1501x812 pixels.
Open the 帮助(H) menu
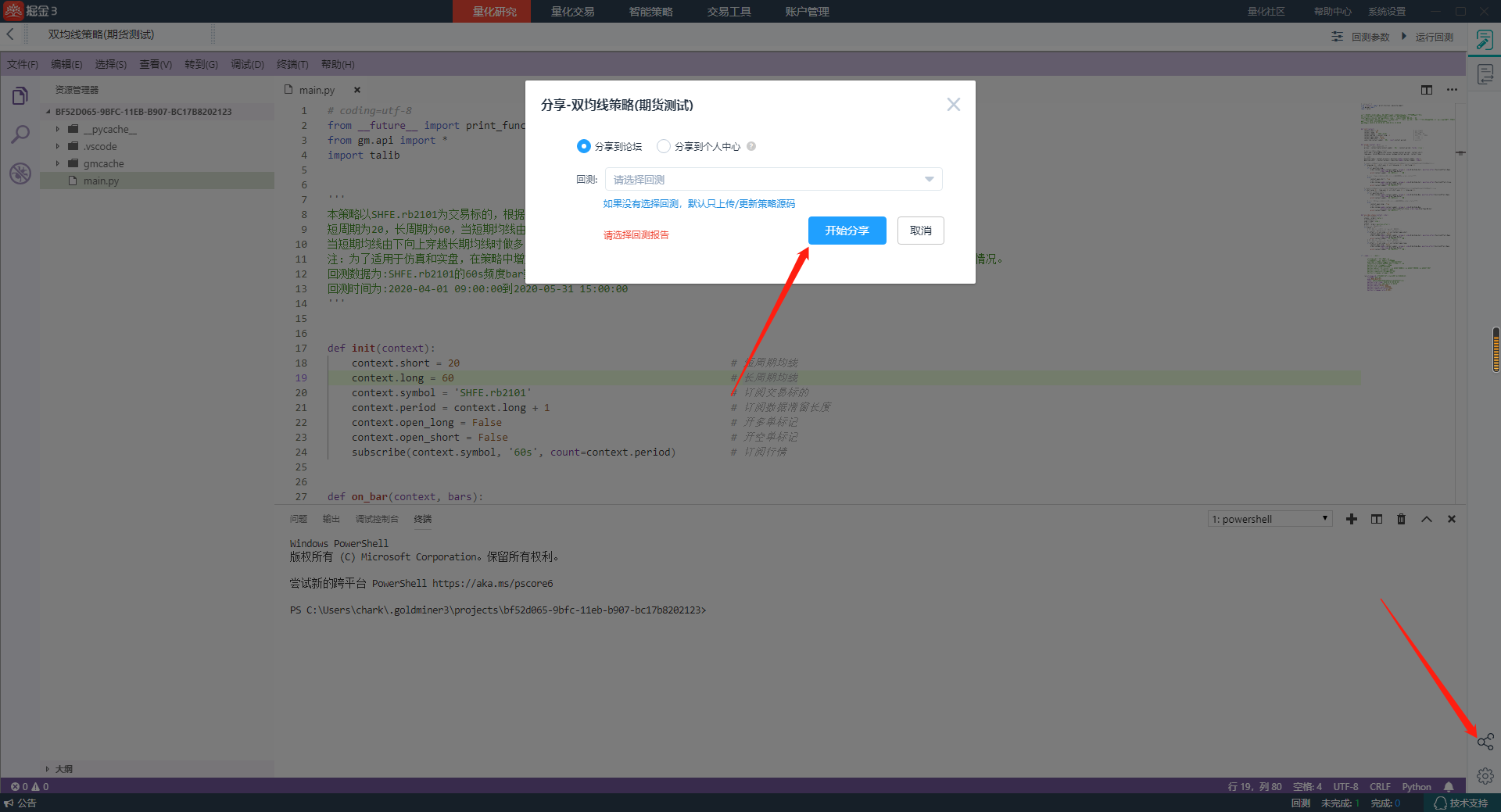coord(338,64)
